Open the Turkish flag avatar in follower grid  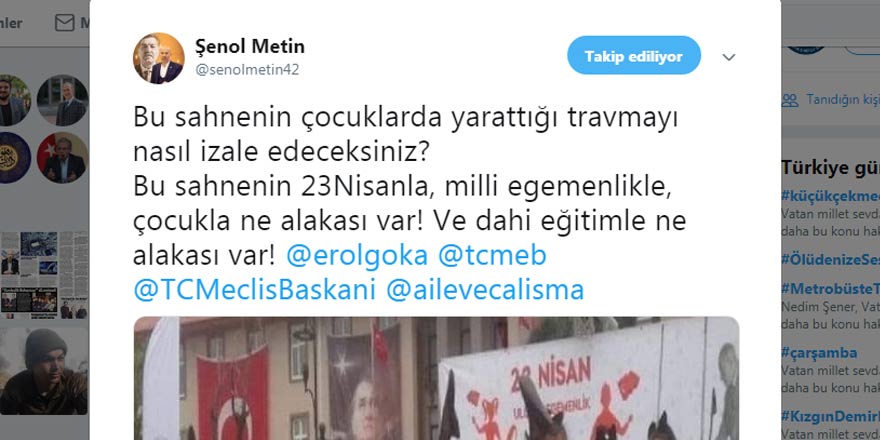coord(63,158)
